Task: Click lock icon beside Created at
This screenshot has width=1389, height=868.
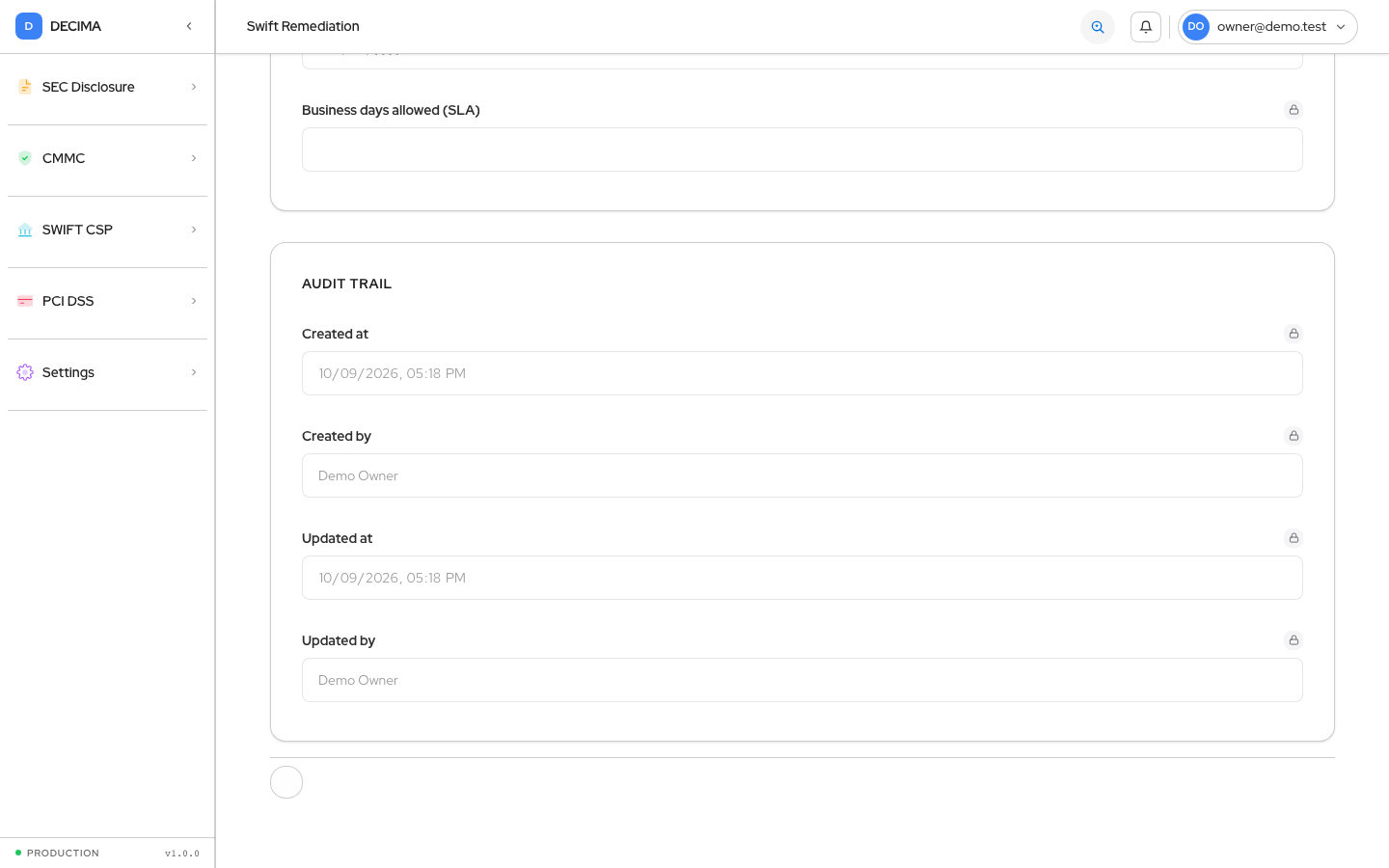Action: pos(1294,334)
